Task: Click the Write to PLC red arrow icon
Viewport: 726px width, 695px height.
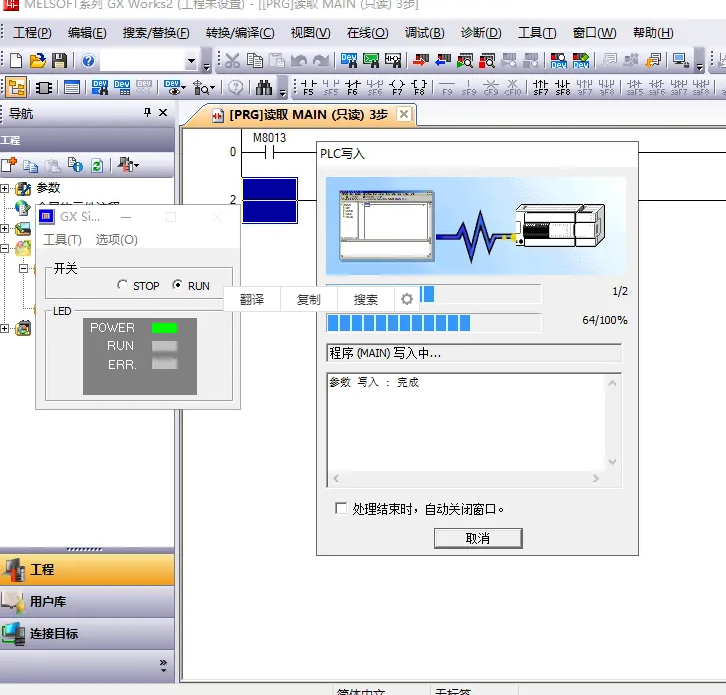Action: [x=421, y=61]
